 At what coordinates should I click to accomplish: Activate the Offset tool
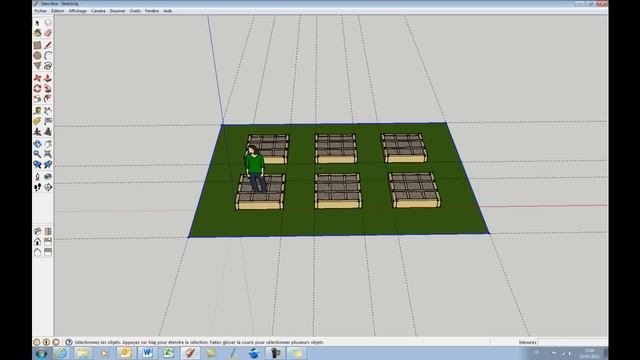(48, 99)
